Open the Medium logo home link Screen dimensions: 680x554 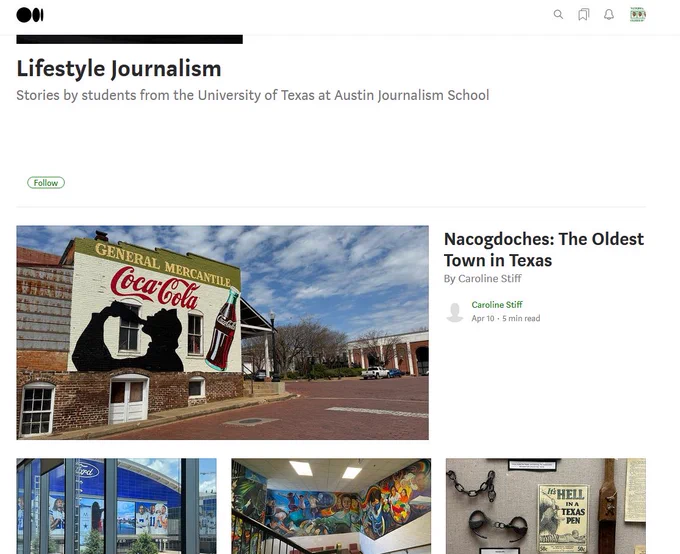30,15
